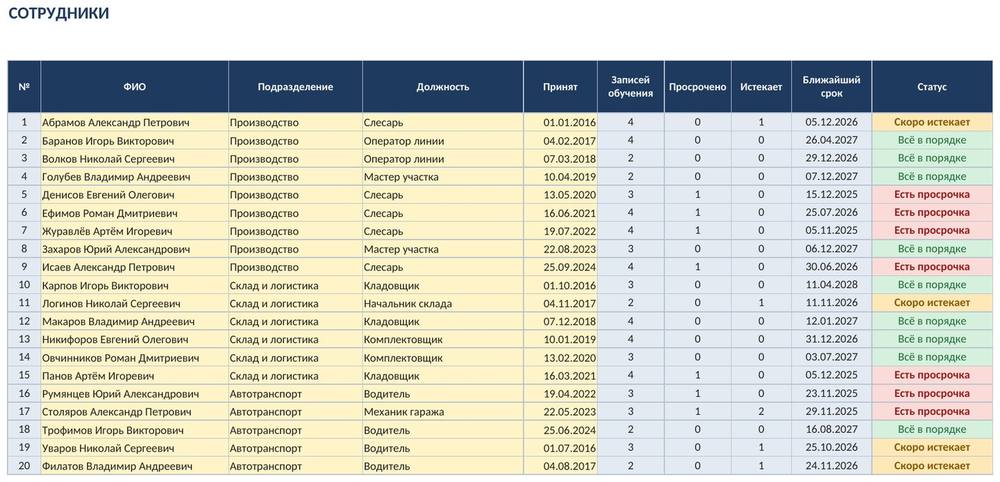Viewport: 1000px width, 482px height.
Task: Select the Статус column header
Action: click(932, 87)
